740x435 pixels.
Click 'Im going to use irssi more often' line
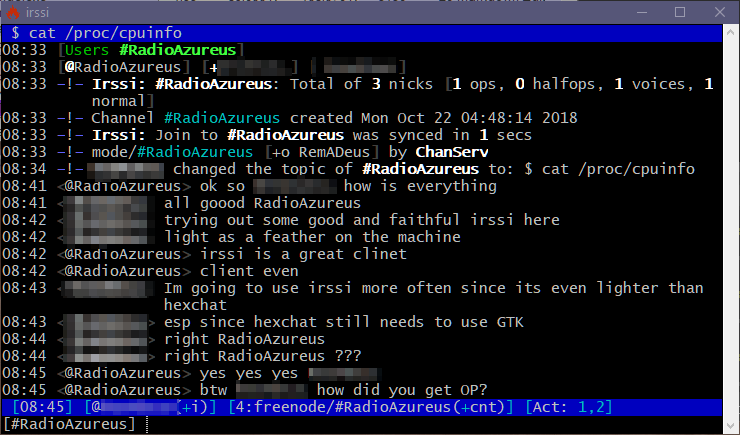[433, 288]
